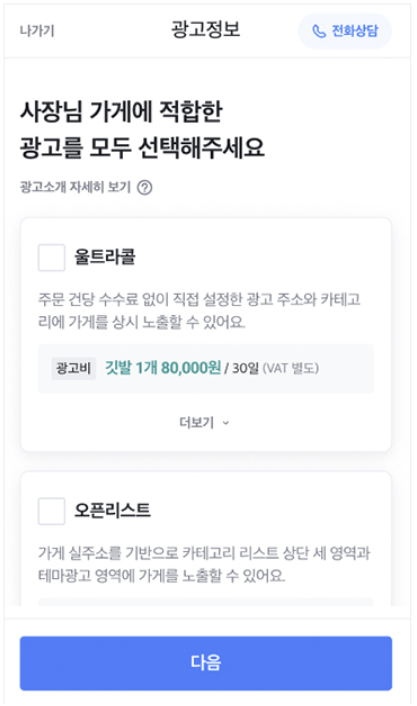Click the 오픈리스트 description text
Screen dimensions: 417x706
[x=204, y=564]
